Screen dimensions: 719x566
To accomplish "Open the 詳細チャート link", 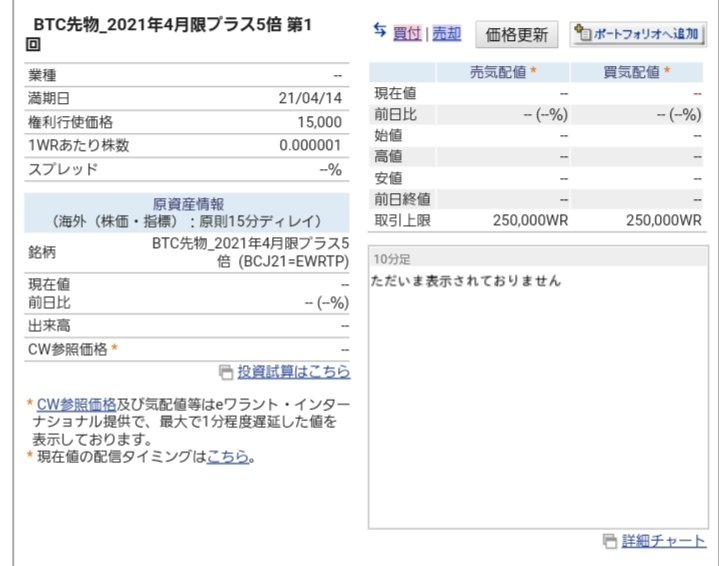I will [664, 541].
